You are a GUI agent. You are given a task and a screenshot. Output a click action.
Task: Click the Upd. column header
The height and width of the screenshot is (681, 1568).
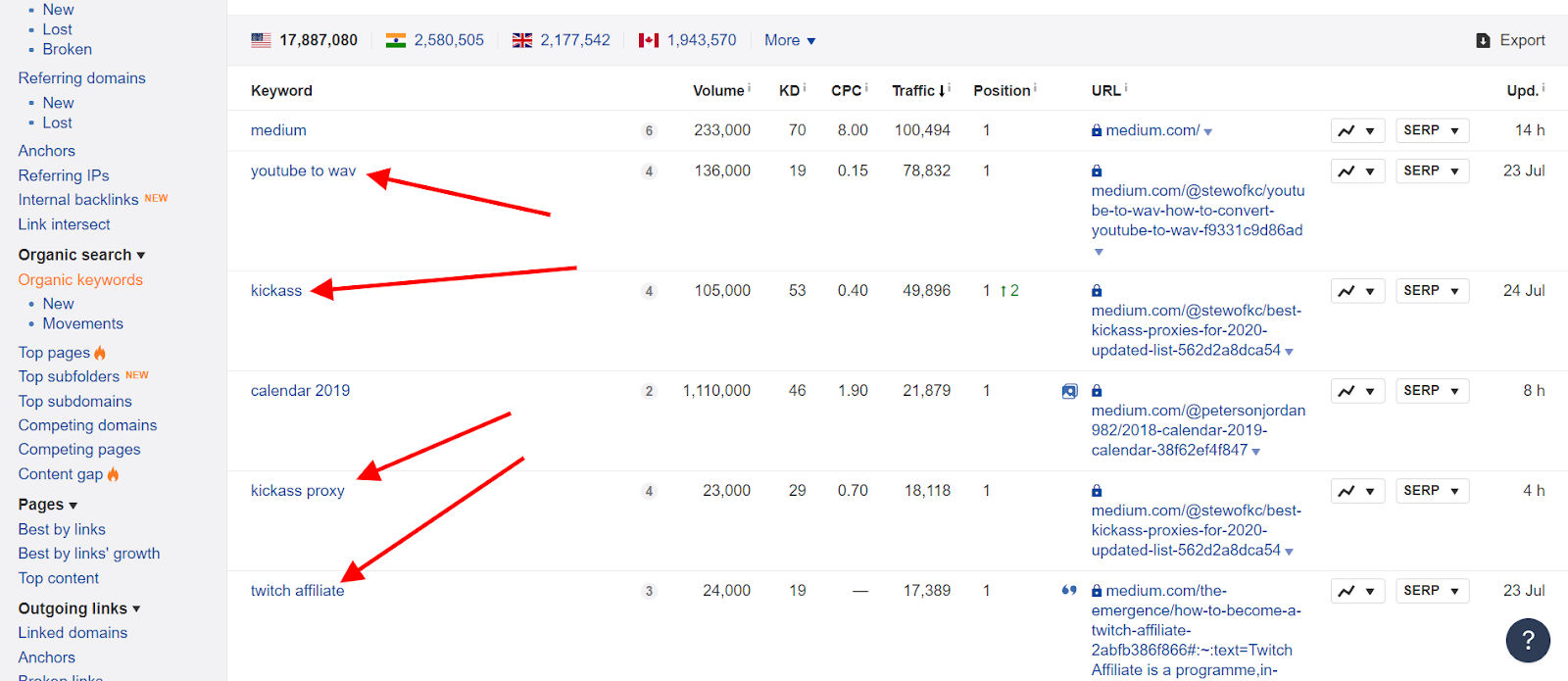tap(1522, 90)
